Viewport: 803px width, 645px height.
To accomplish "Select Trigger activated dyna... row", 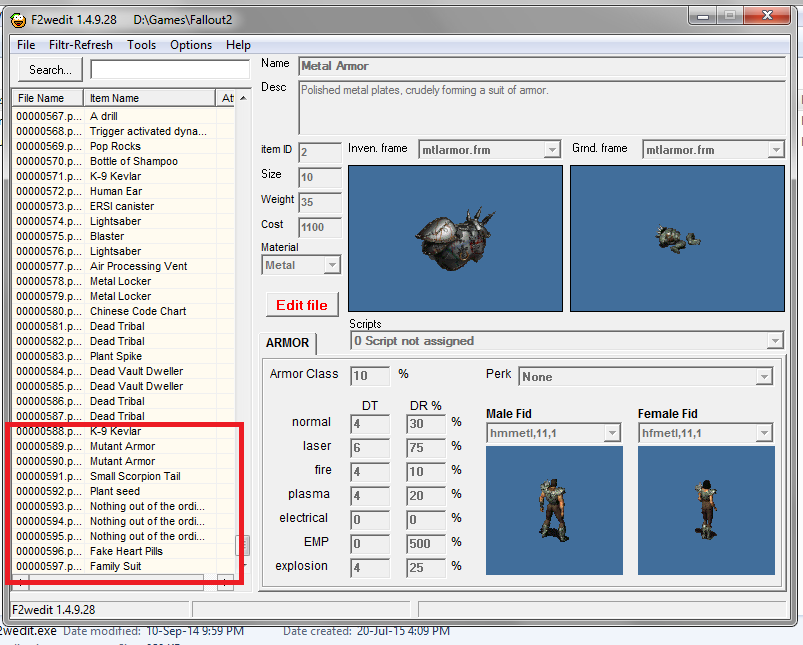I will [x=123, y=131].
